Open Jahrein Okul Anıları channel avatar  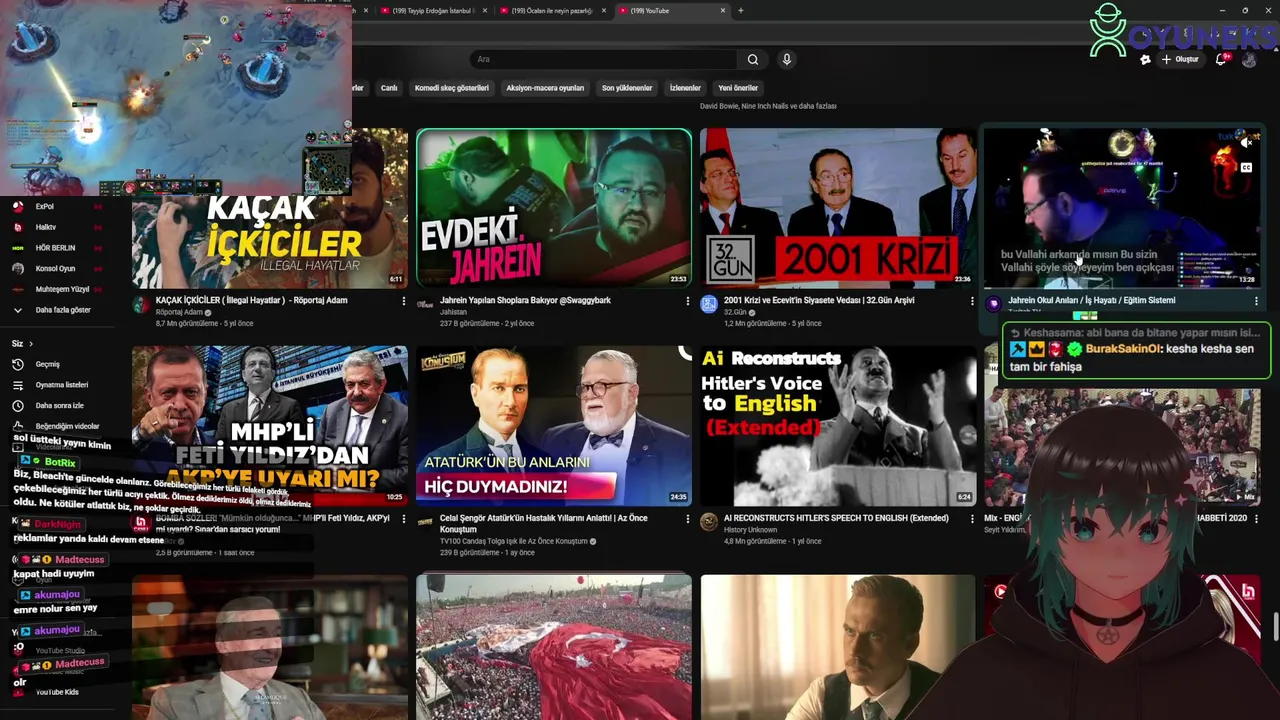(x=993, y=304)
